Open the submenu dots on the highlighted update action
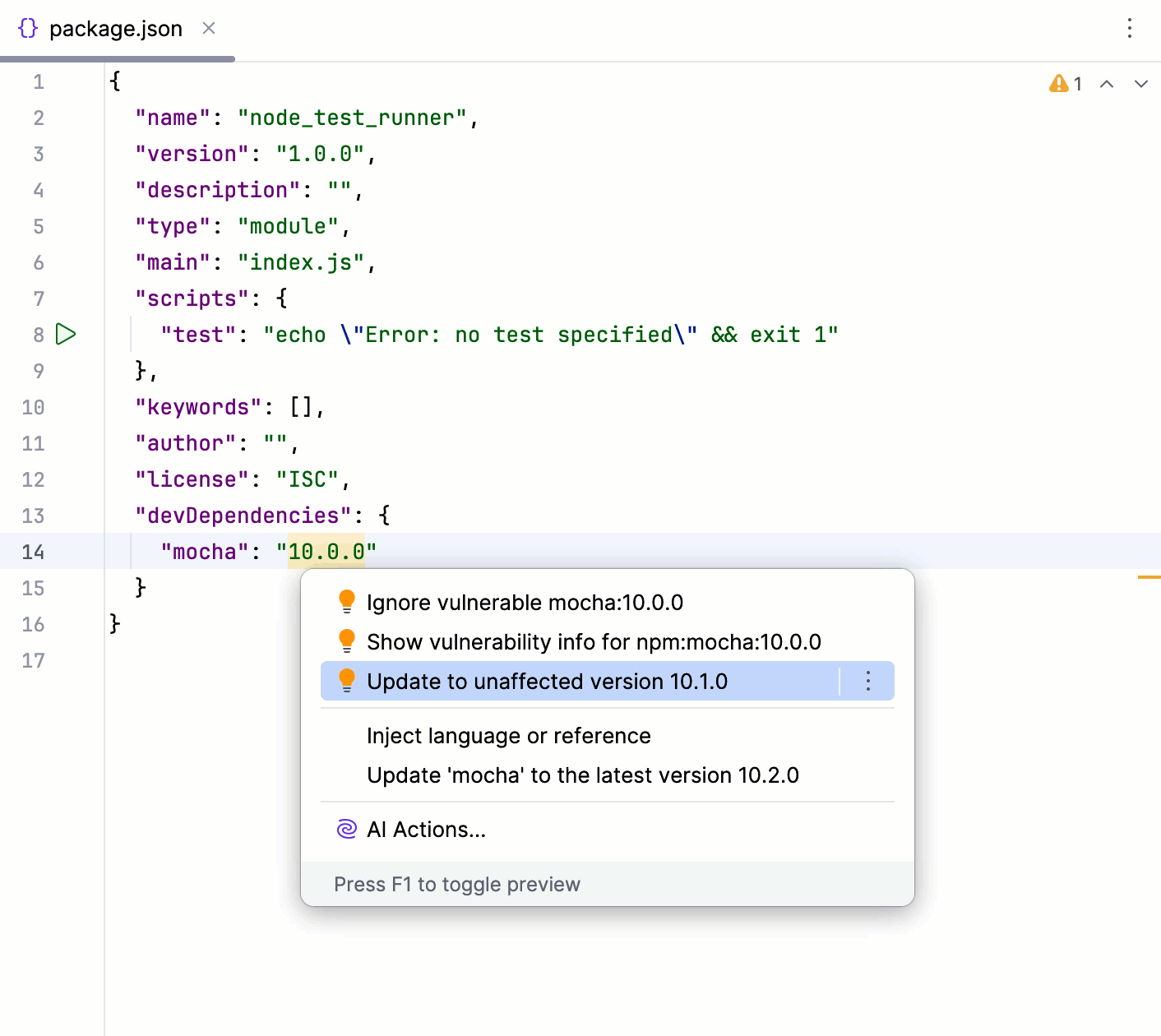The width and height of the screenshot is (1161, 1036). point(867,681)
